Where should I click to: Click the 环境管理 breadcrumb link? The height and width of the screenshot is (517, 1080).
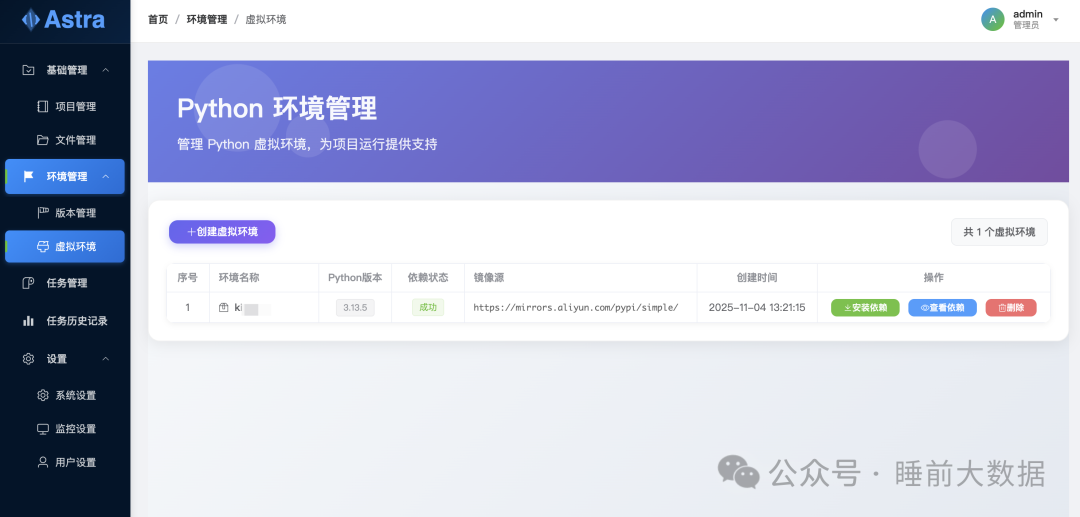click(207, 20)
